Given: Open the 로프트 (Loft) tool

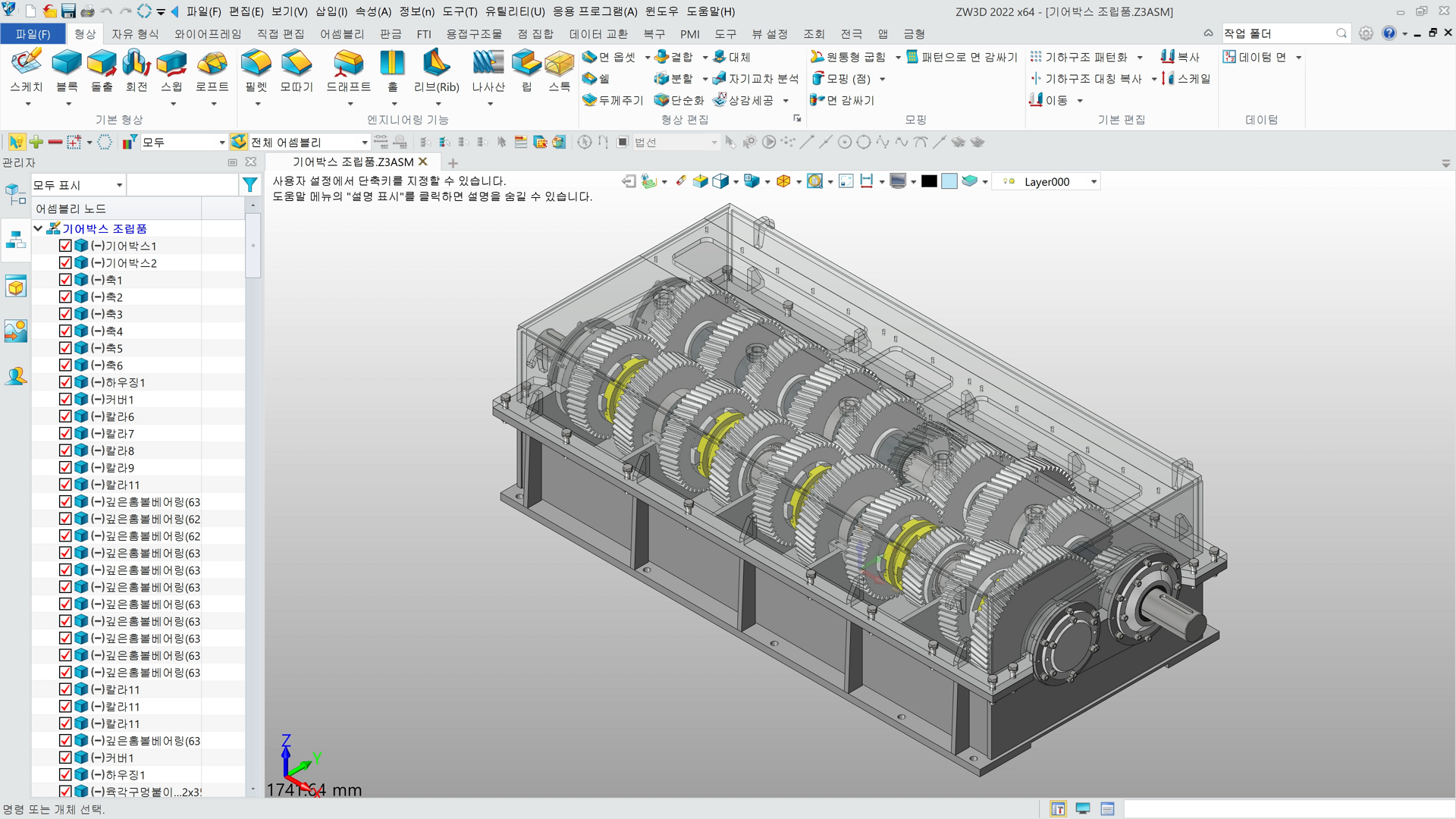Looking at the screenshot, I should (x=212, y=64).
